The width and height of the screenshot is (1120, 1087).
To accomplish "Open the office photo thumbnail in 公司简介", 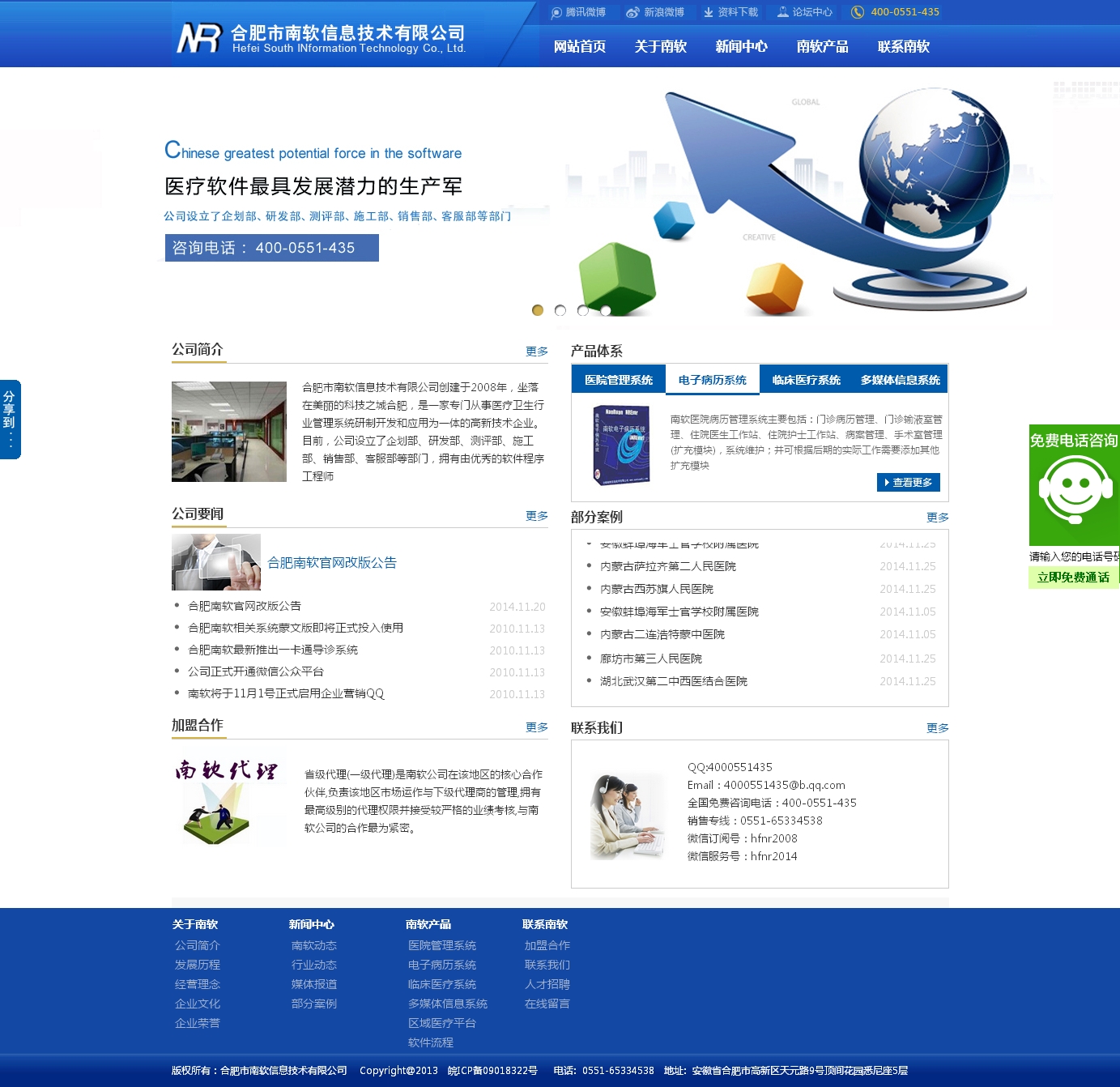I will 229,432.
